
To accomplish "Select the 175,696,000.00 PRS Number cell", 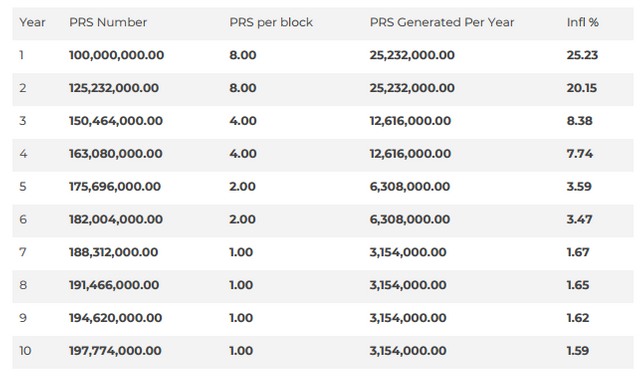I will coord(115,187).
